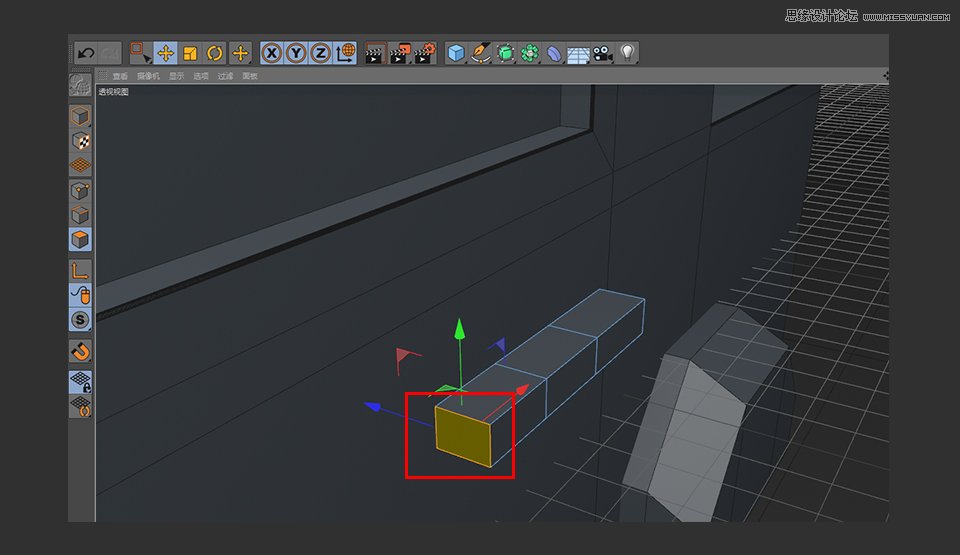Render the active view
The image size is (960, 555).
[x=375, y=53]
